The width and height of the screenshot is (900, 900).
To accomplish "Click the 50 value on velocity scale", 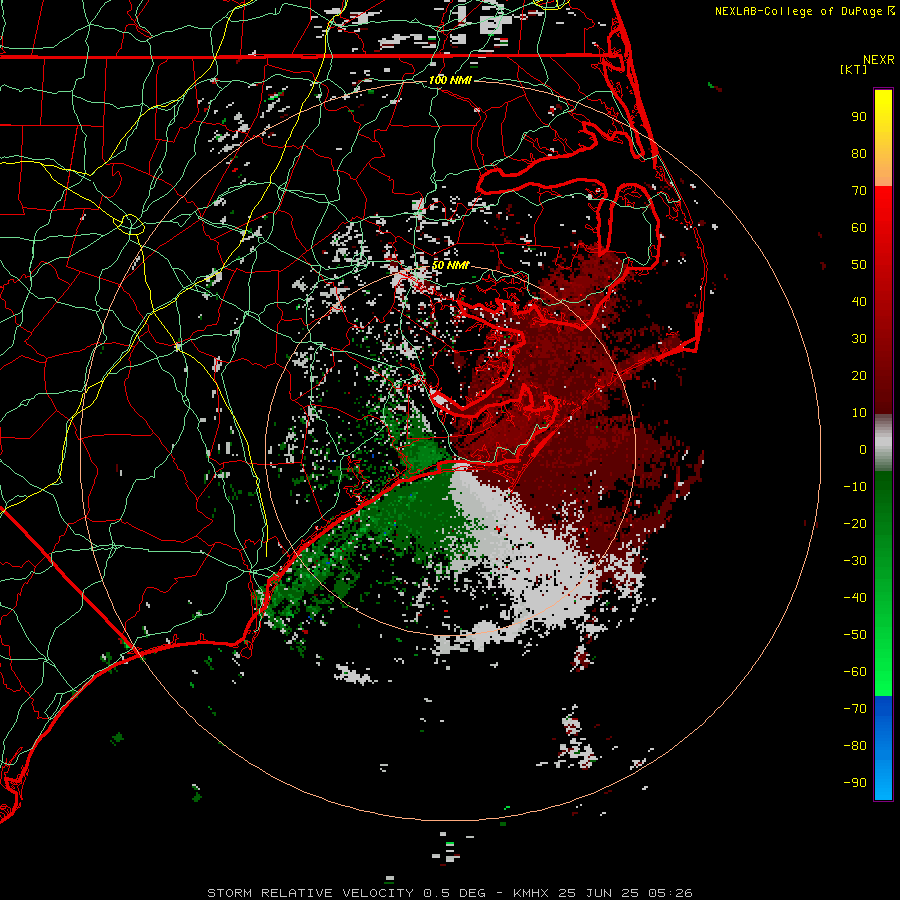I will click(859, 265).
